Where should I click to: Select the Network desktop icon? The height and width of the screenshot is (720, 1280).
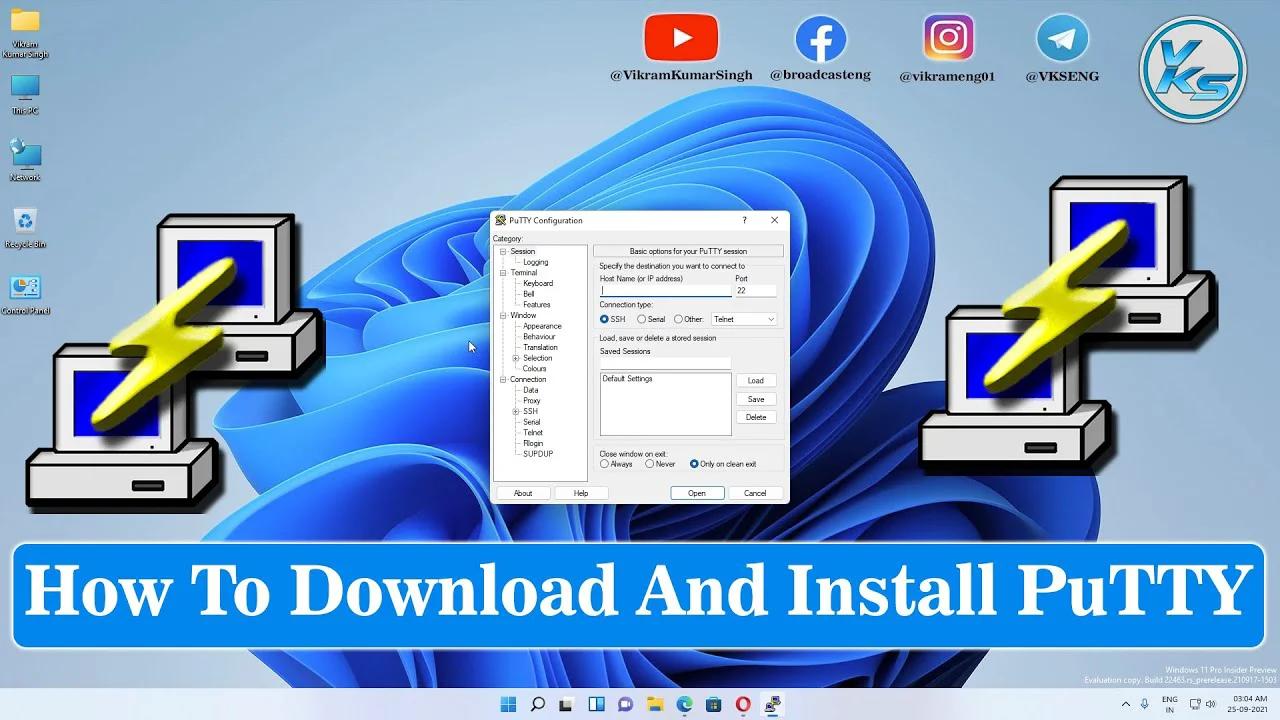pos(25,160)
